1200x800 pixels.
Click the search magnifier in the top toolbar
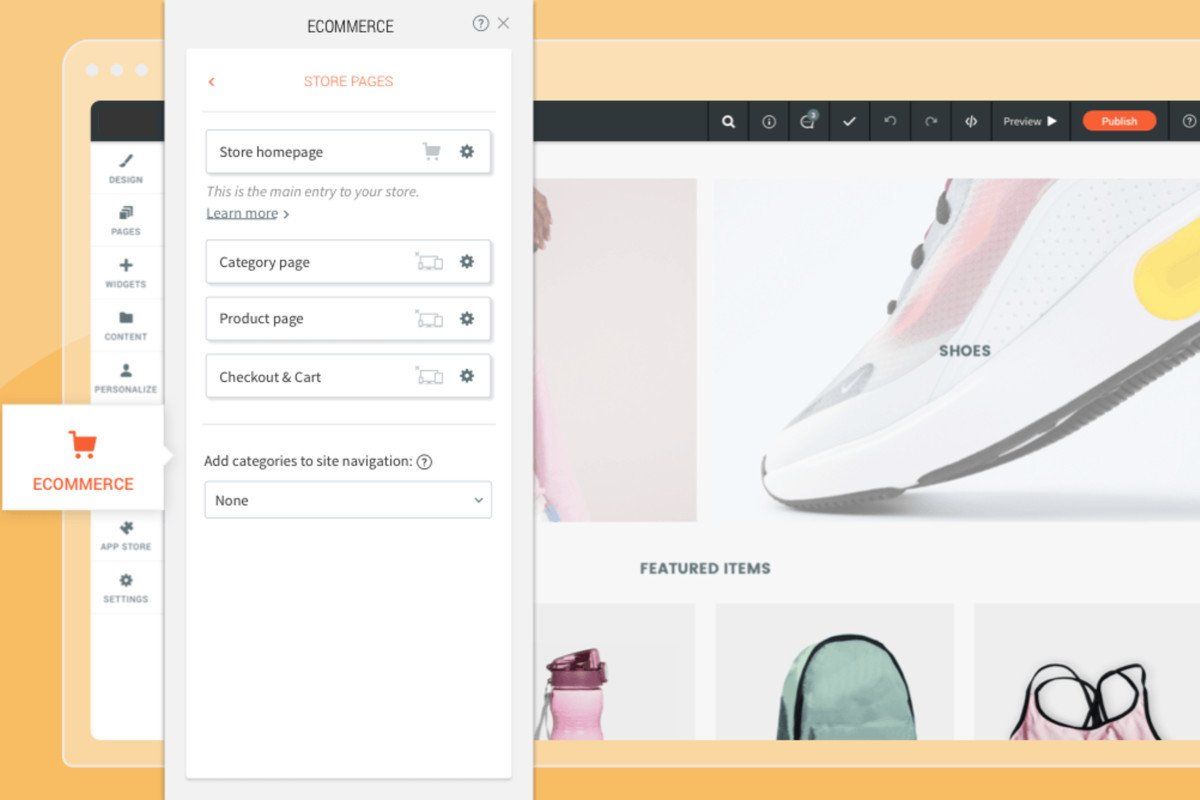coord(729,121)
